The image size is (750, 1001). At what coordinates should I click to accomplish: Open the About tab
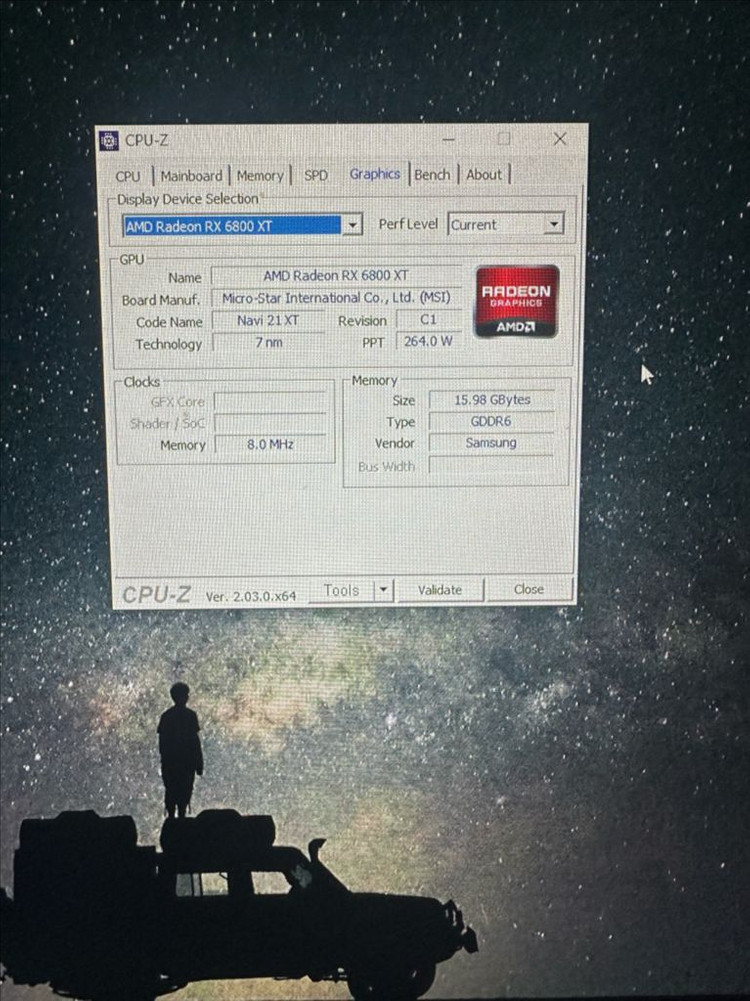click(x=484, y=174)
